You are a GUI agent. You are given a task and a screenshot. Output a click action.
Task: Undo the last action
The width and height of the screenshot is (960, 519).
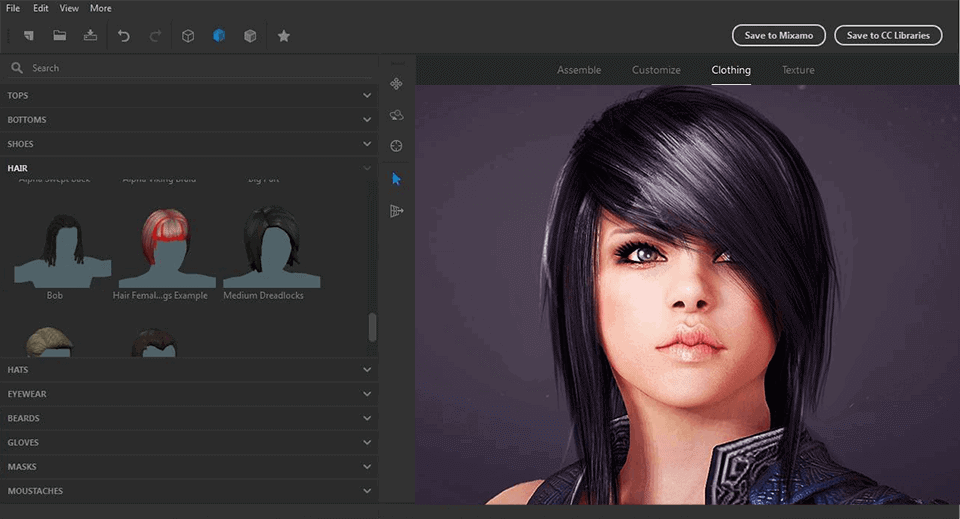coord(124,36)
